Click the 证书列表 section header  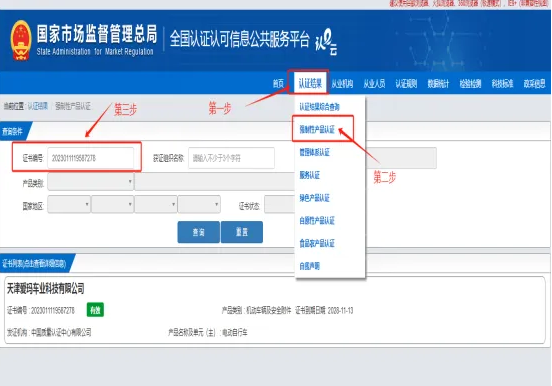(x=34, y=263)
